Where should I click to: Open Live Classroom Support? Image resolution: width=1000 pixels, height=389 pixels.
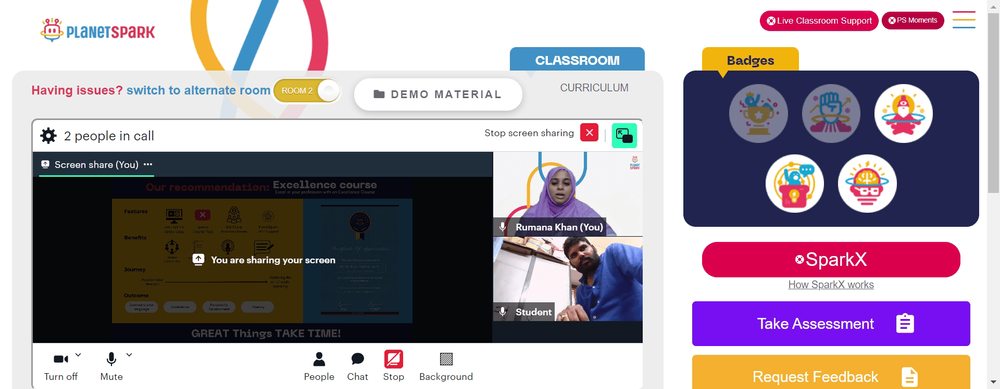click(x=819, y=21)
